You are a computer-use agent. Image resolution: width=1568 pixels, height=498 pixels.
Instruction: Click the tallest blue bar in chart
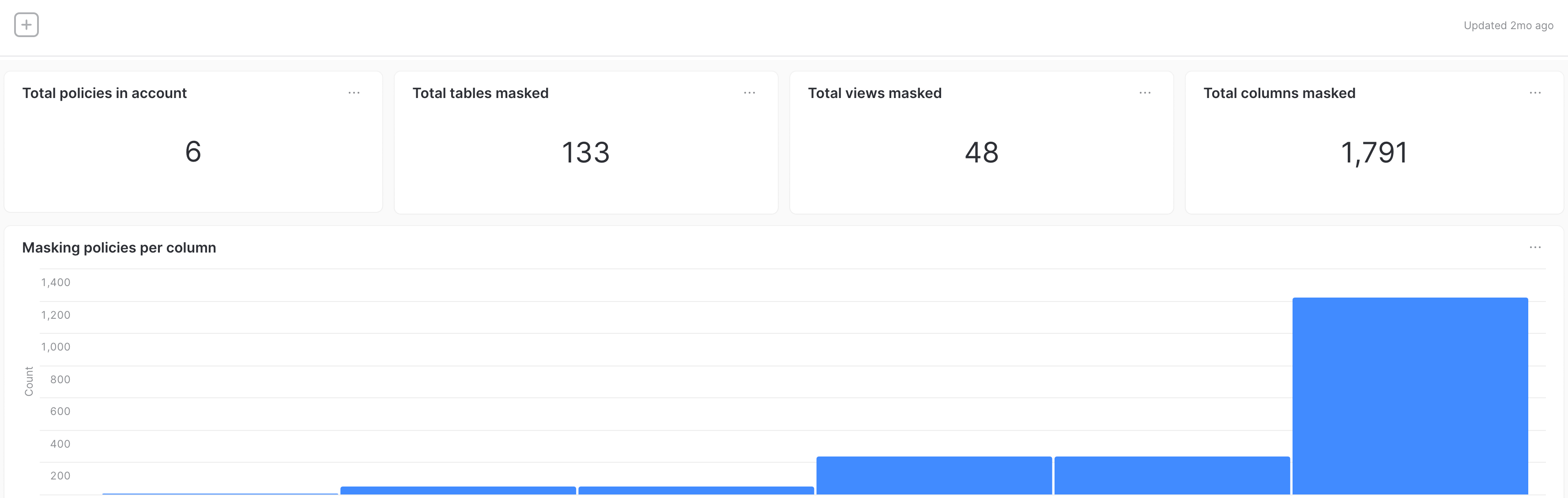pos(1410,396)
